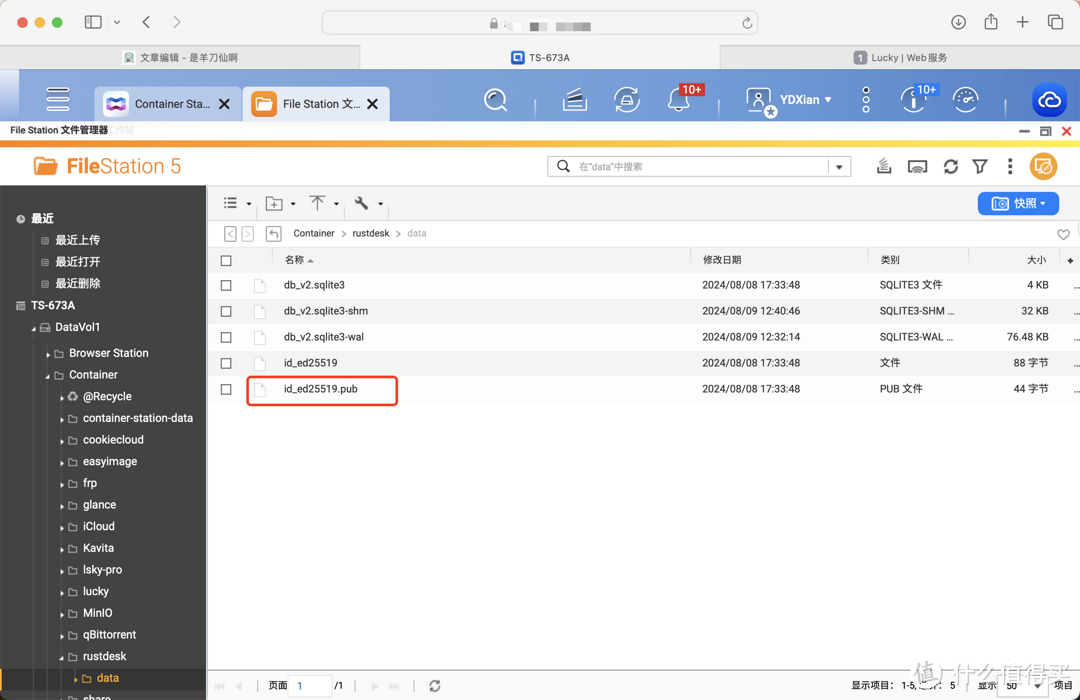The height and width of the screenshot is (700, 1080).
Task: Click the dashboard gauge icon
Action: (965, 100)
